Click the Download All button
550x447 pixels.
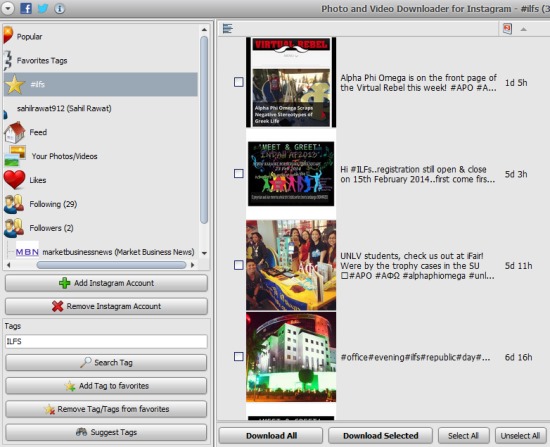[271, 436]
